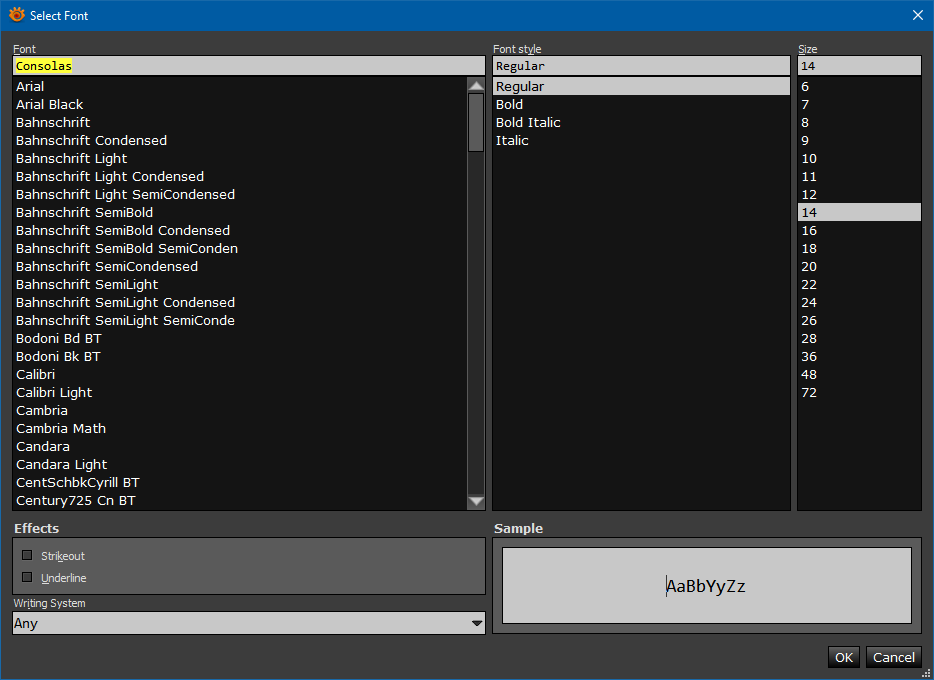
Task: Click the XnView app icon in title bar
Action: pyautogui.click(x=16, y=14)
